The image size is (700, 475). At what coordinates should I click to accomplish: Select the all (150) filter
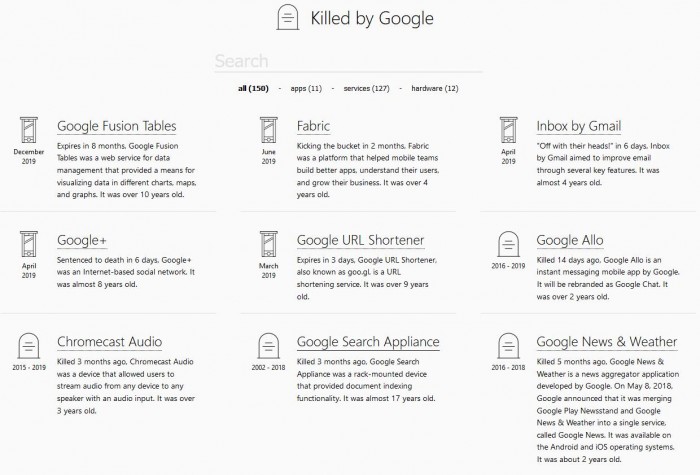(253, 89)
